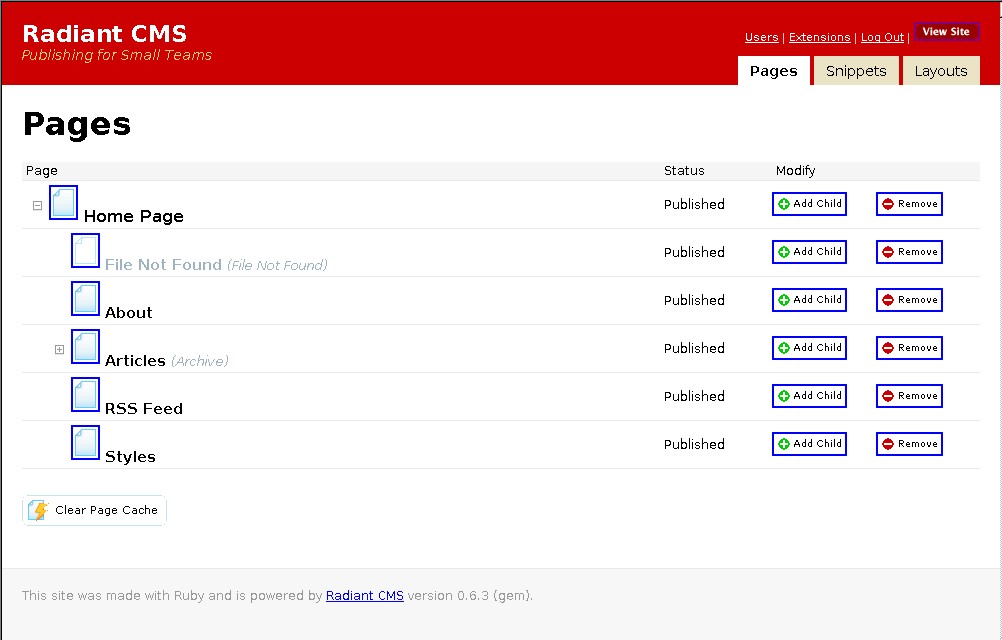Open the Extensions link

coord(819,37)
